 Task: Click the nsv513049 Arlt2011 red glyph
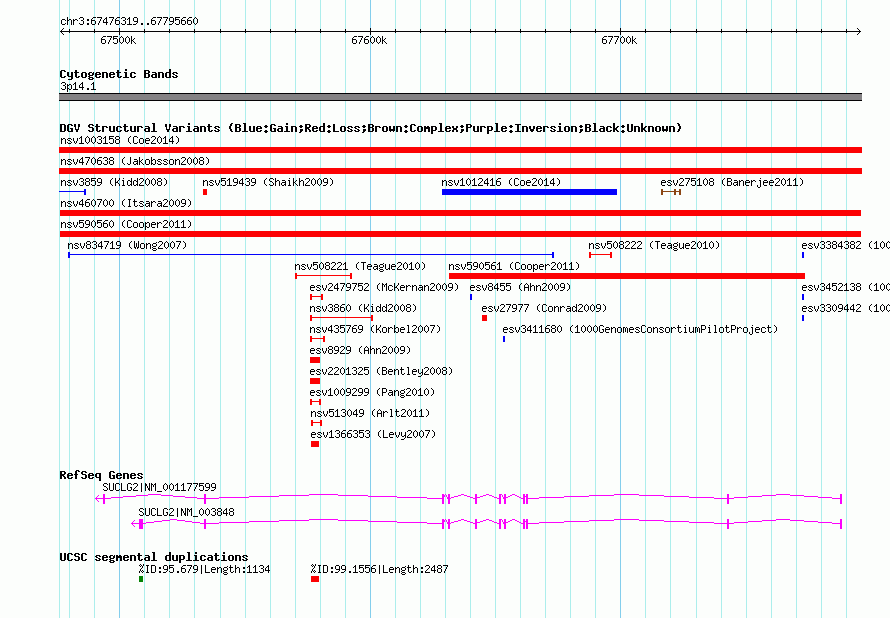click(317, 423)
